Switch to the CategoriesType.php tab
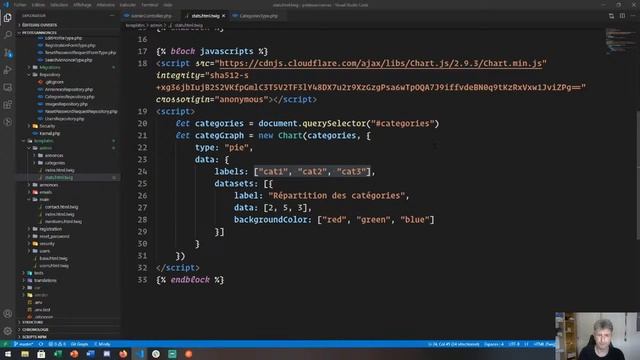Image resolution: width=640 pixels, height=360 pixels. [258, 16]
